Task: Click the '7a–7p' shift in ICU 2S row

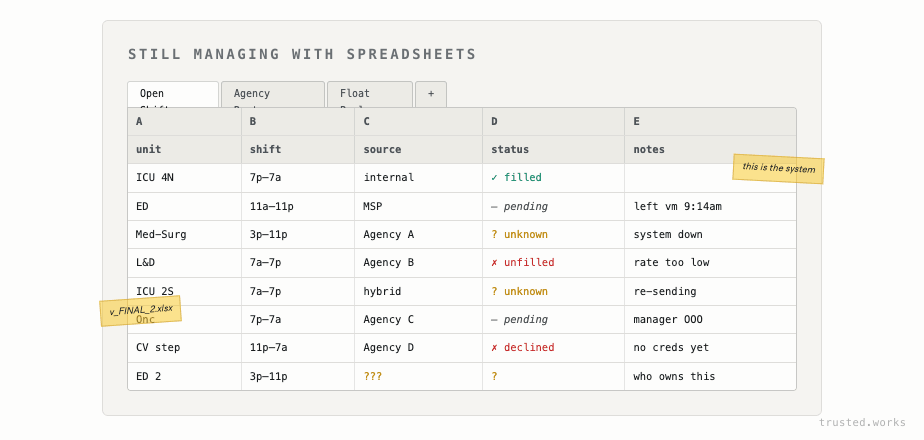Action: (x=298, y=291)
